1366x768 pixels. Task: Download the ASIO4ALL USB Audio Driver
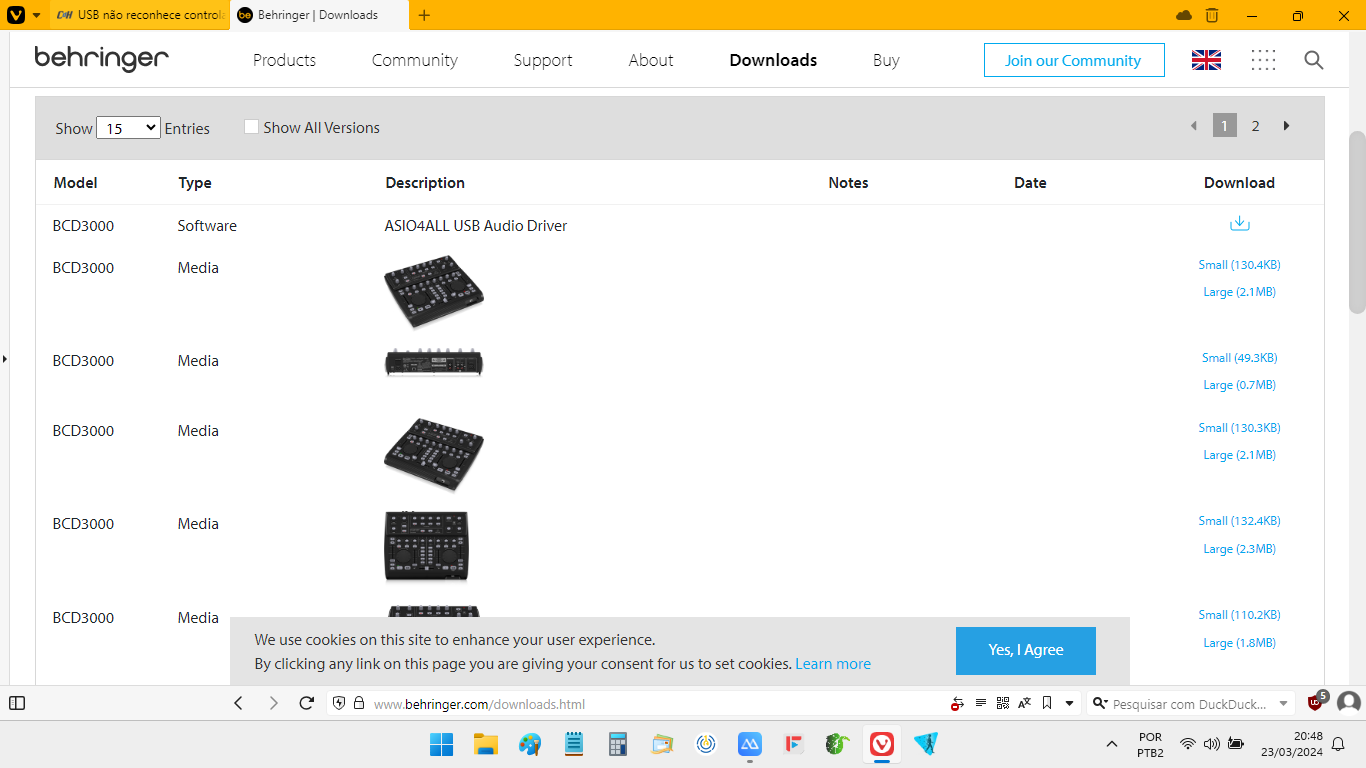(x=1239, y=224)
